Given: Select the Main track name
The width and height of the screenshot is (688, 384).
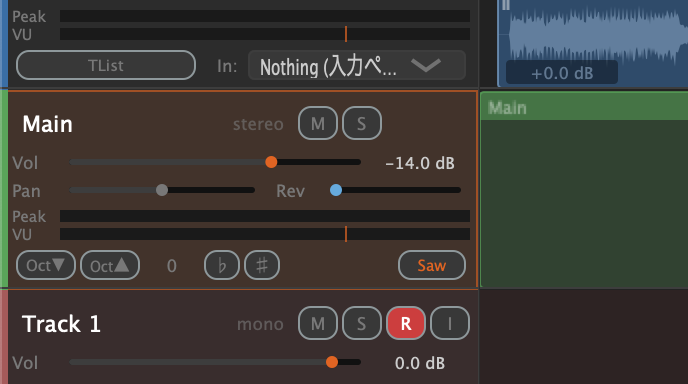Looking at the screenshot, I should [47, 124].
